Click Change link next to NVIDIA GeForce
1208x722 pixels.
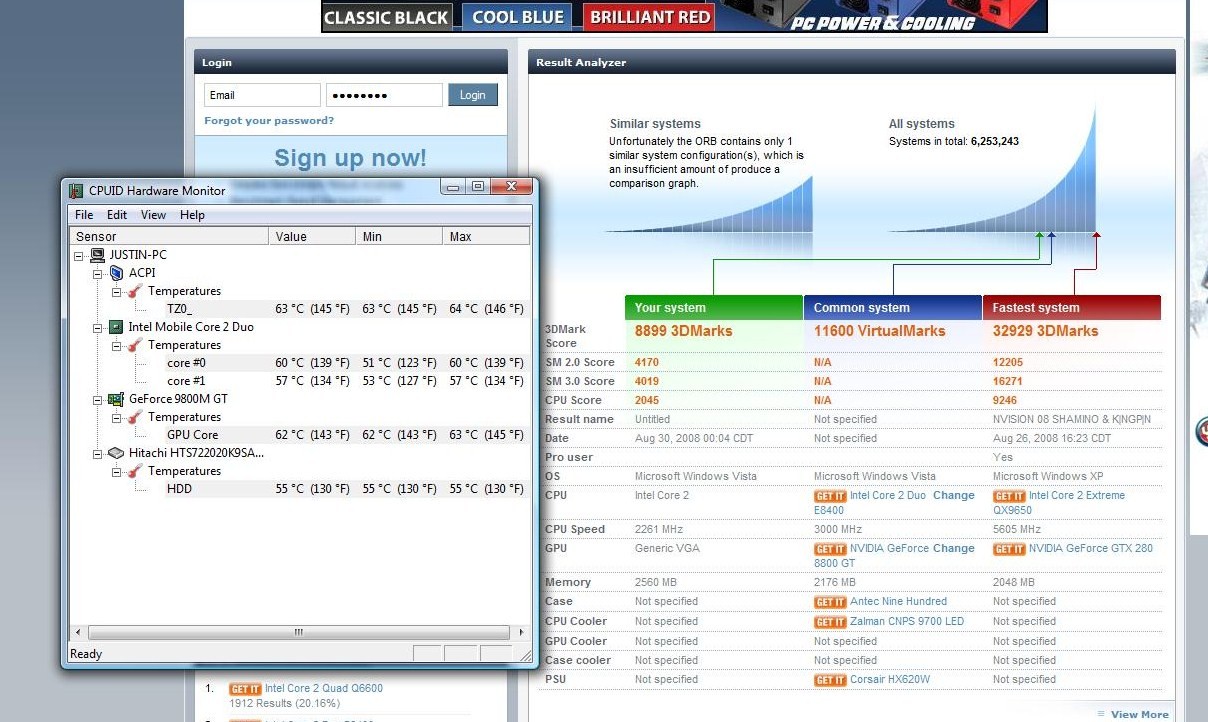954,549
